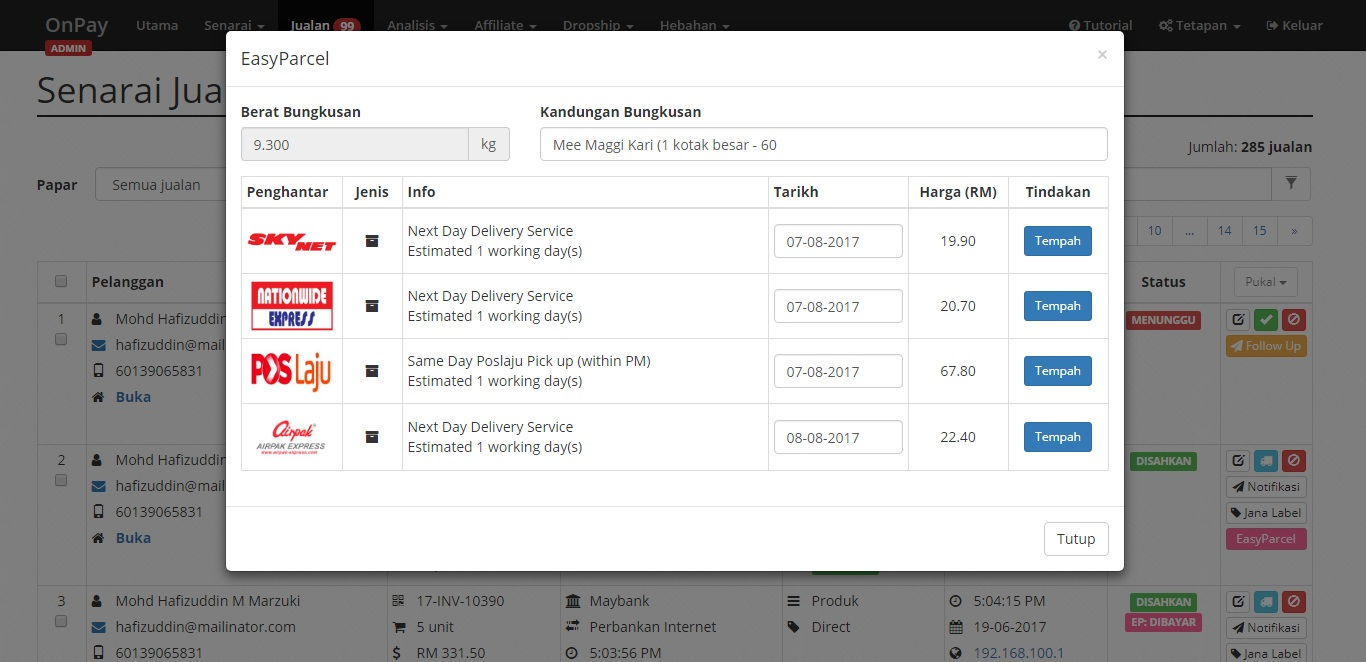
Task: Toggle select-all checkbox in sales table header
Action: (61, 282)
